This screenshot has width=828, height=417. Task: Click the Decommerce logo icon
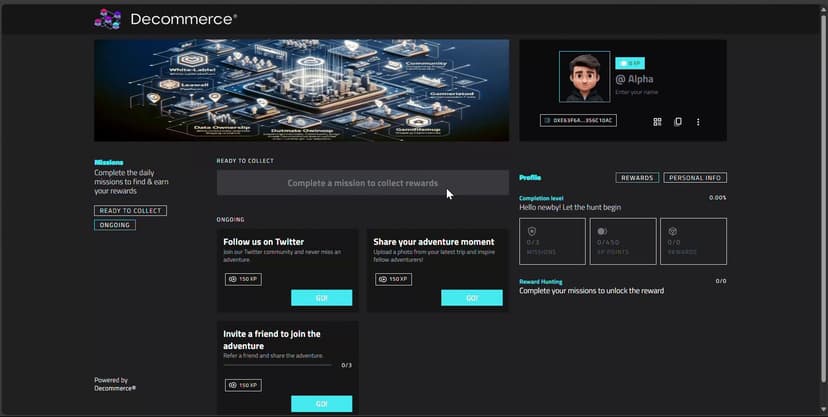[x=107, y=18]
